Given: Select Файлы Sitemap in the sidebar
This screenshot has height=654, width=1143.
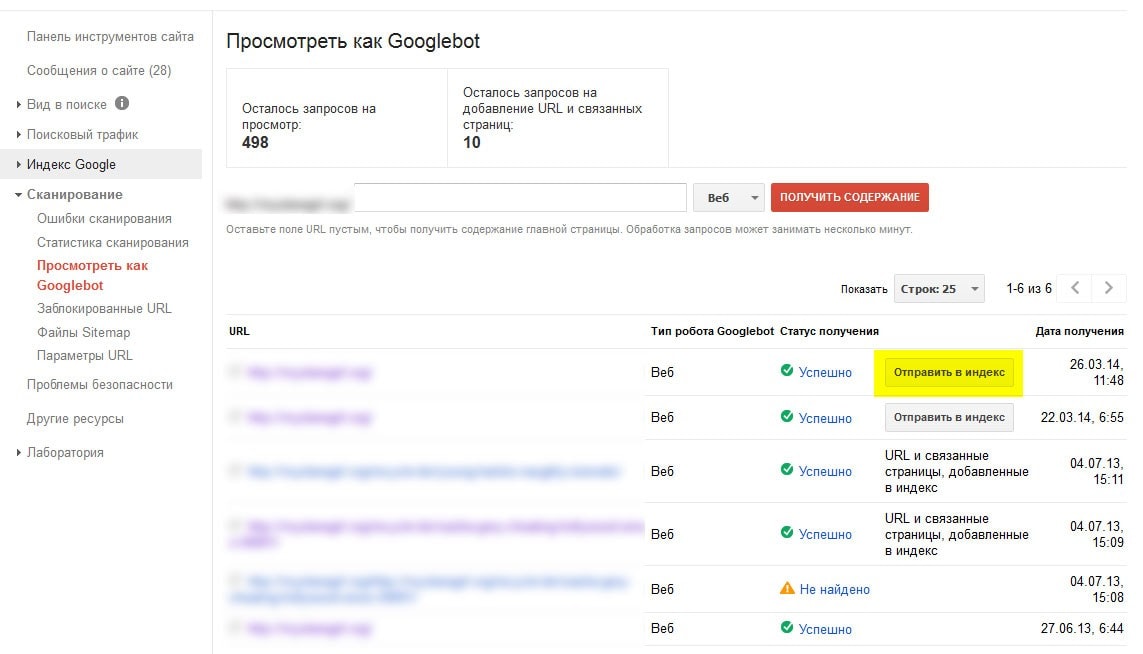Looking at the screenshot, I should (83, 332).
